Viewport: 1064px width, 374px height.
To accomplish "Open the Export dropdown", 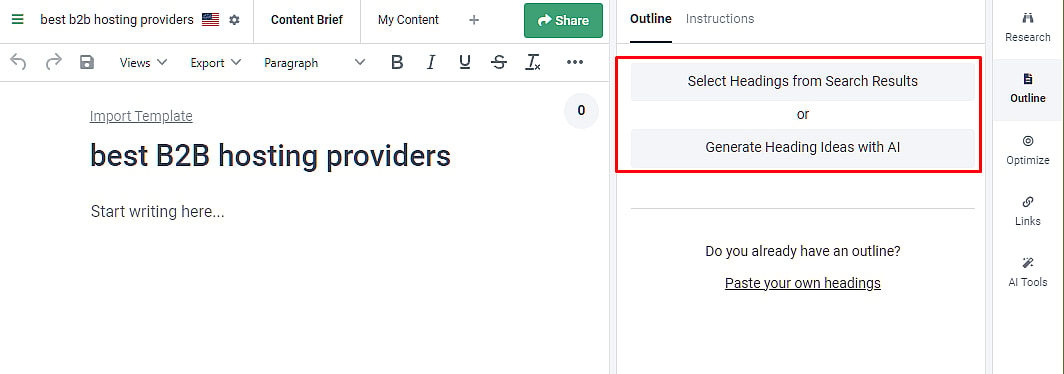I will coord(216,62).
